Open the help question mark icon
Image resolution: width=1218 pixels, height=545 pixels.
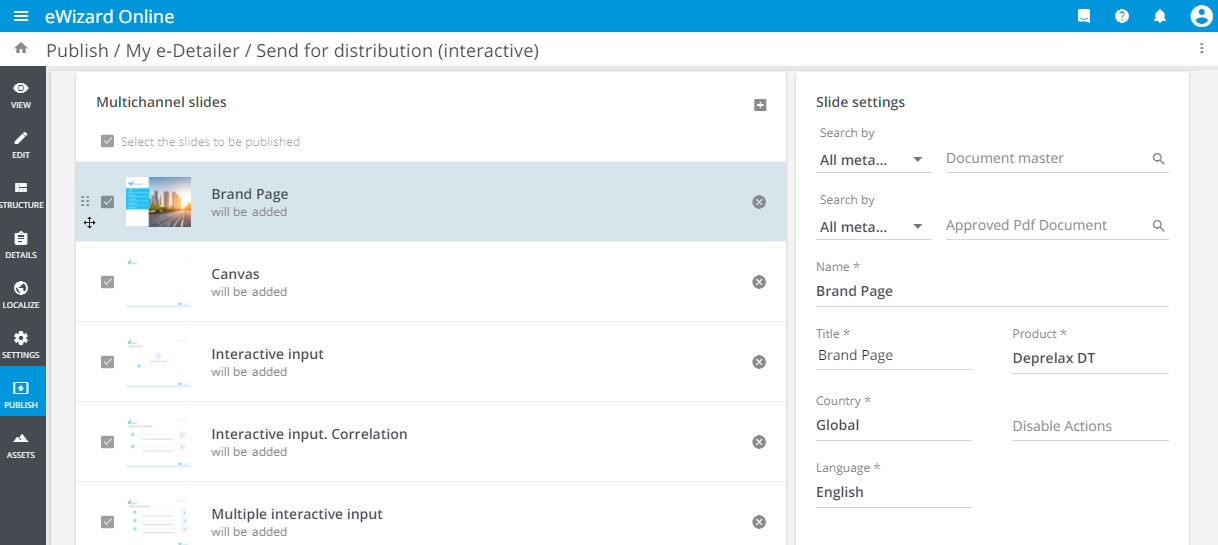[1122, 16]
